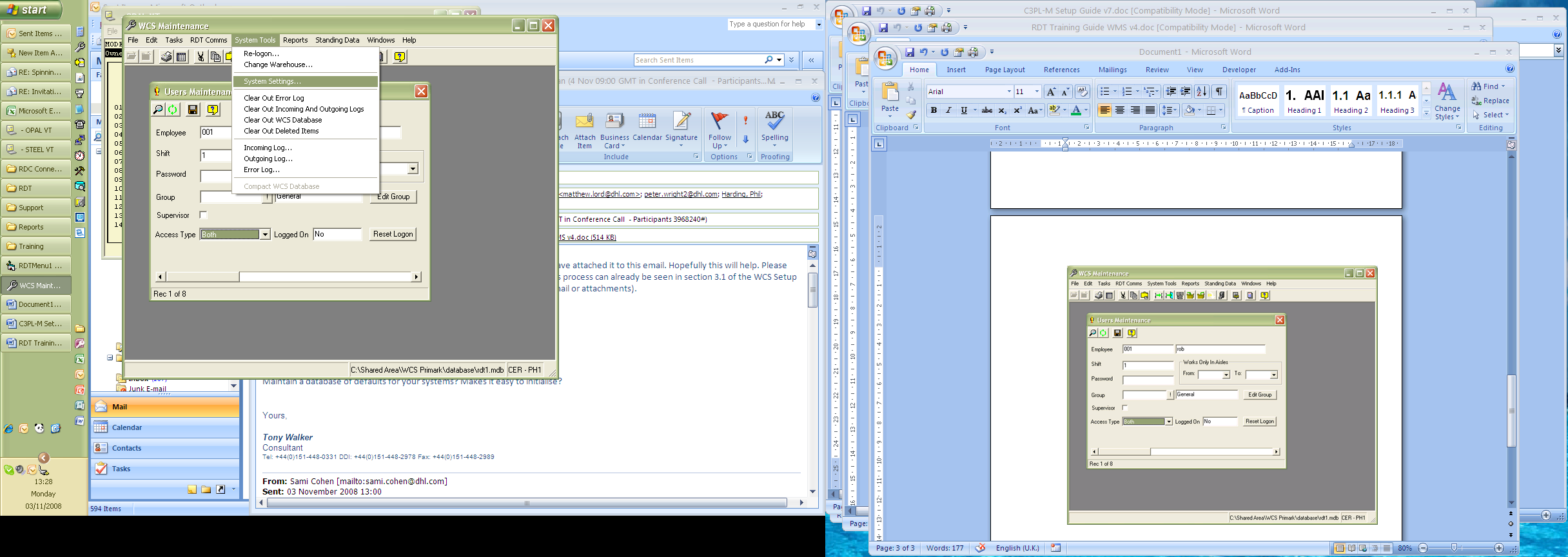Toggle Print Layout view in Word status bar

(x=1340, y=549)
